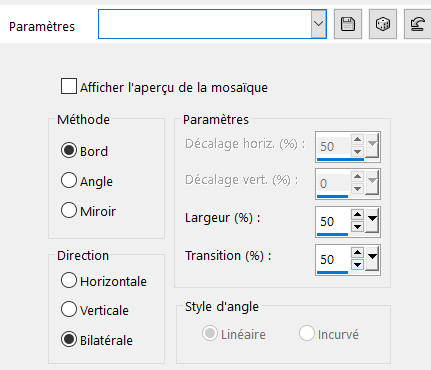Open the Largeur slider dropdown arrow
Screen dimensions: 431x370
(372, 221)
